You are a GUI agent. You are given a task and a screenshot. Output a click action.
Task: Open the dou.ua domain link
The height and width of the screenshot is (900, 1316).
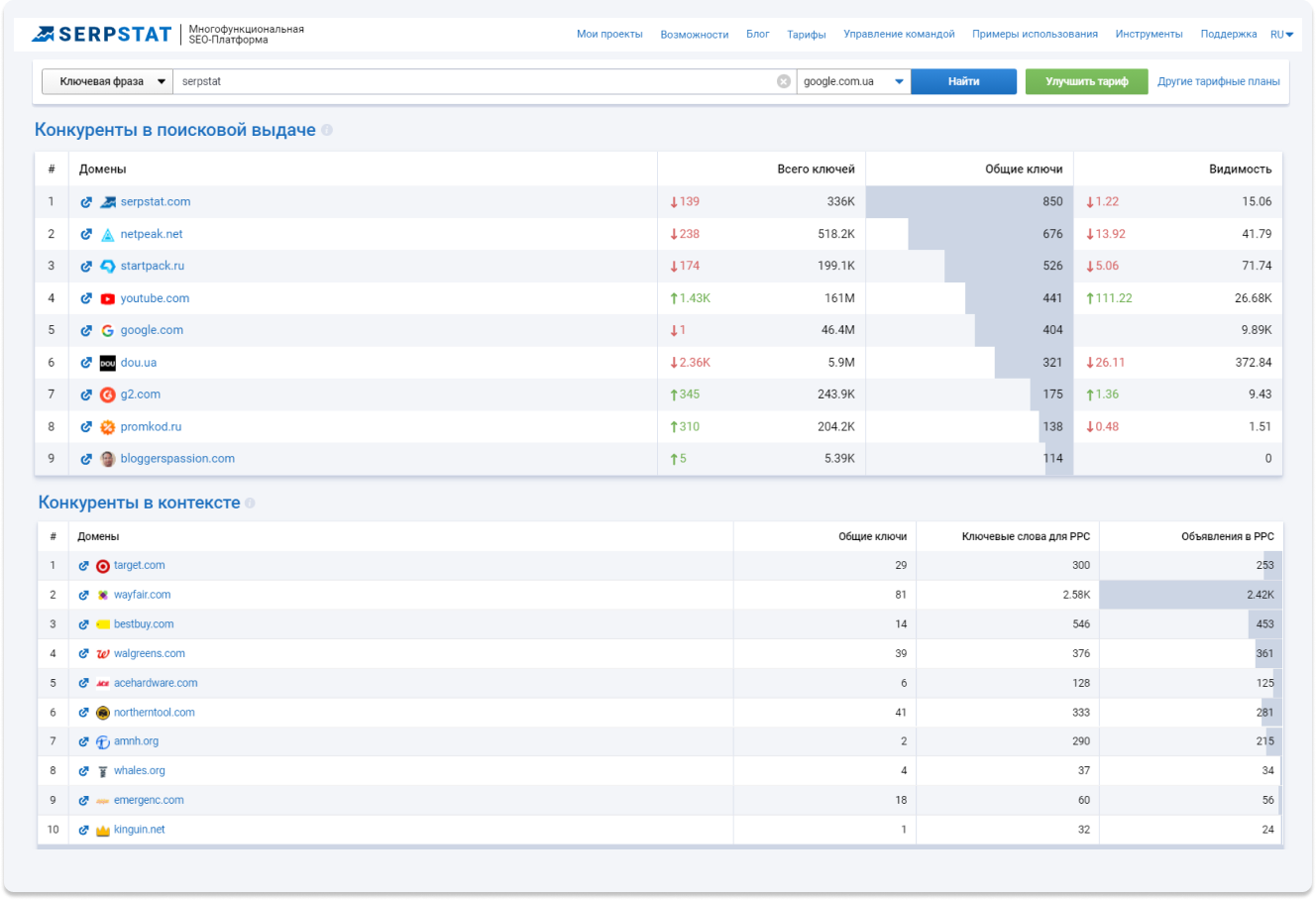[139, 363]
